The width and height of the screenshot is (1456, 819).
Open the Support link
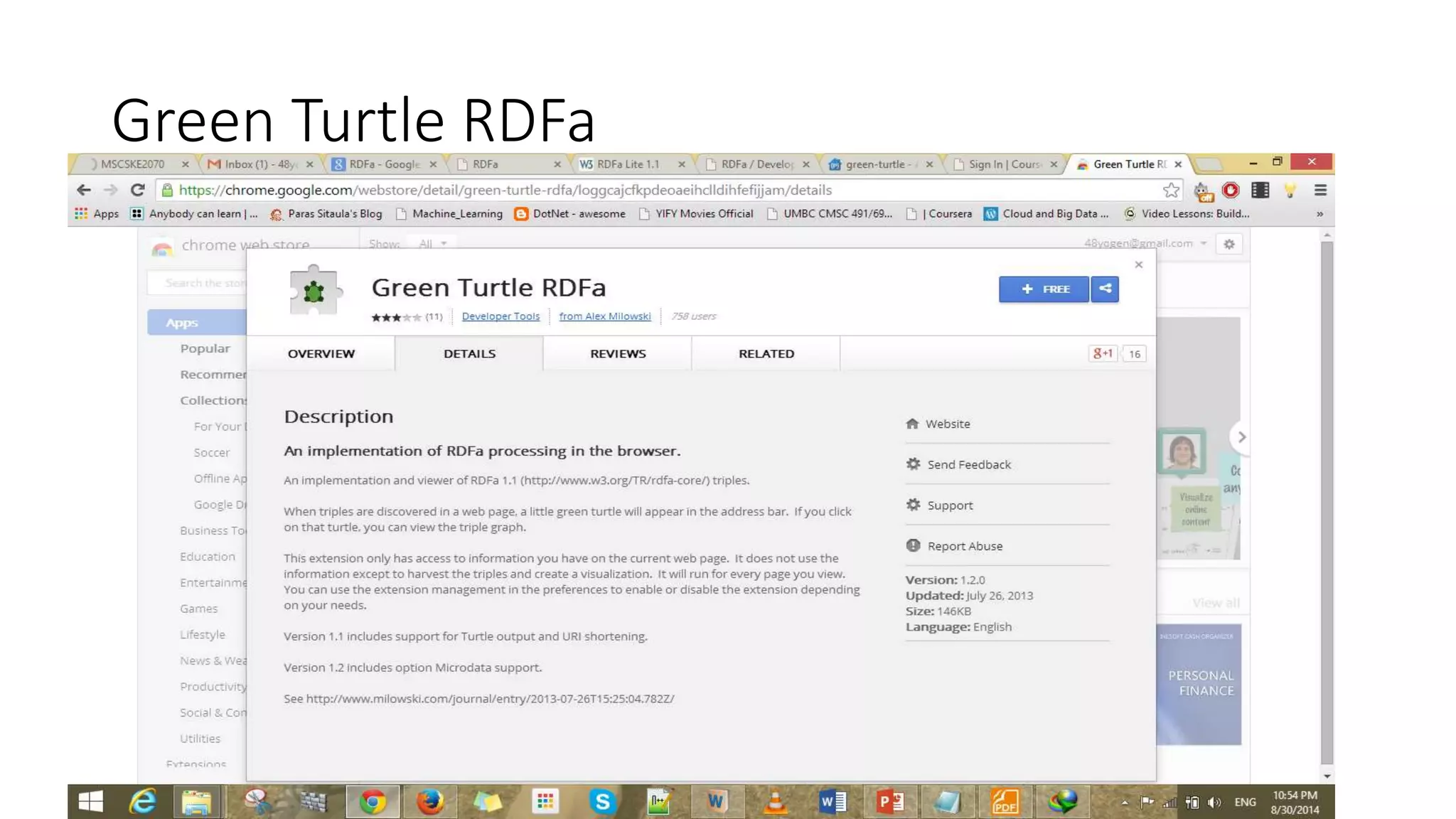939,505
